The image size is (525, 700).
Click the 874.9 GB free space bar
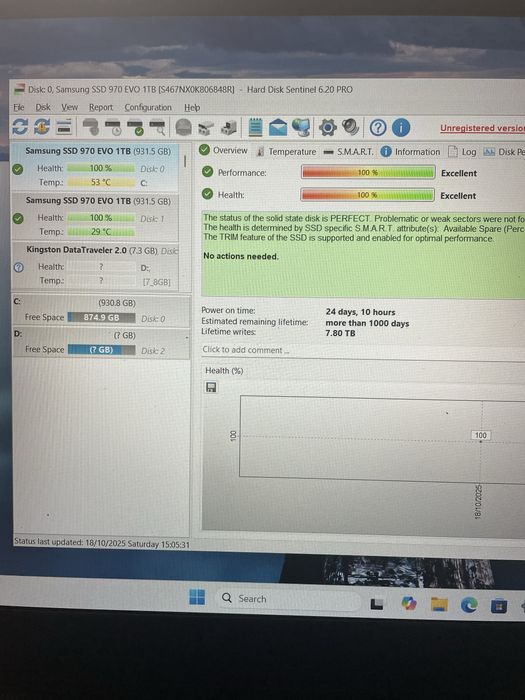(101, 317)
